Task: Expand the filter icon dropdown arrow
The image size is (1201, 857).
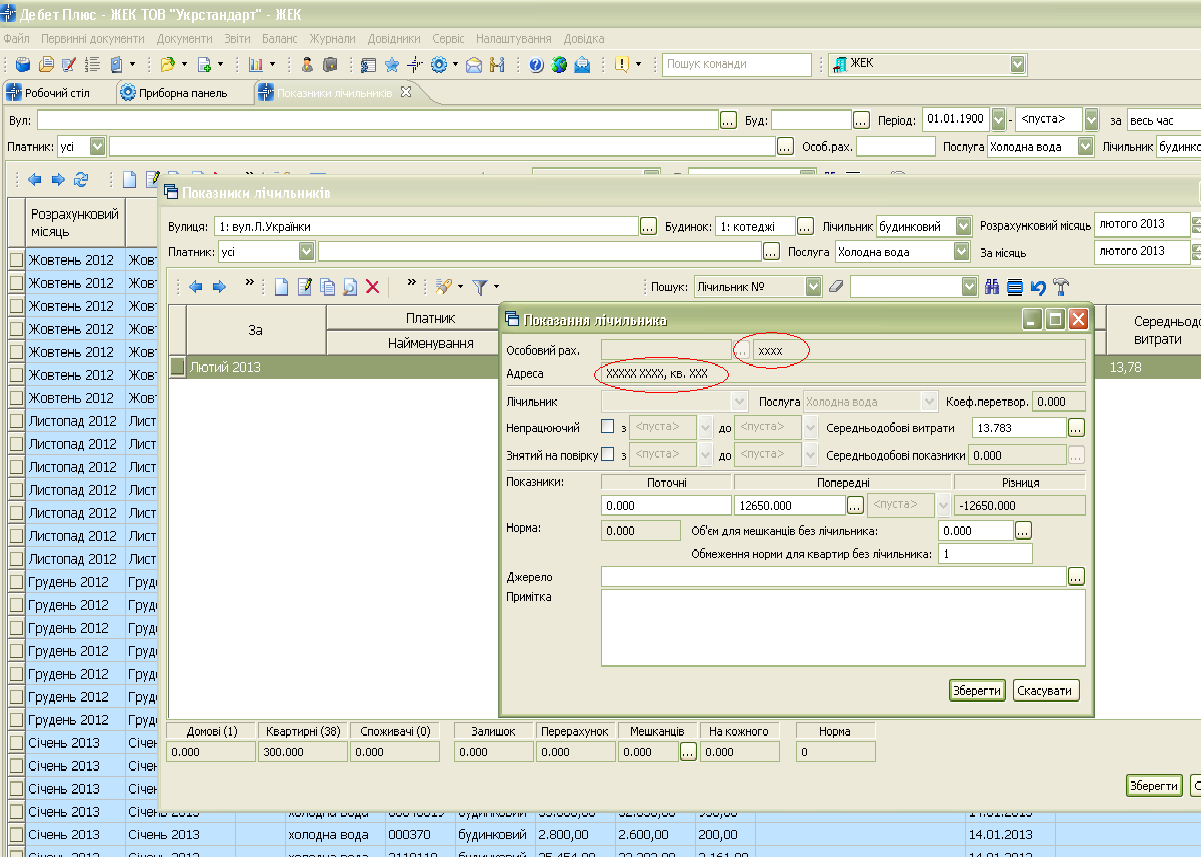Action: pos(496,287)
